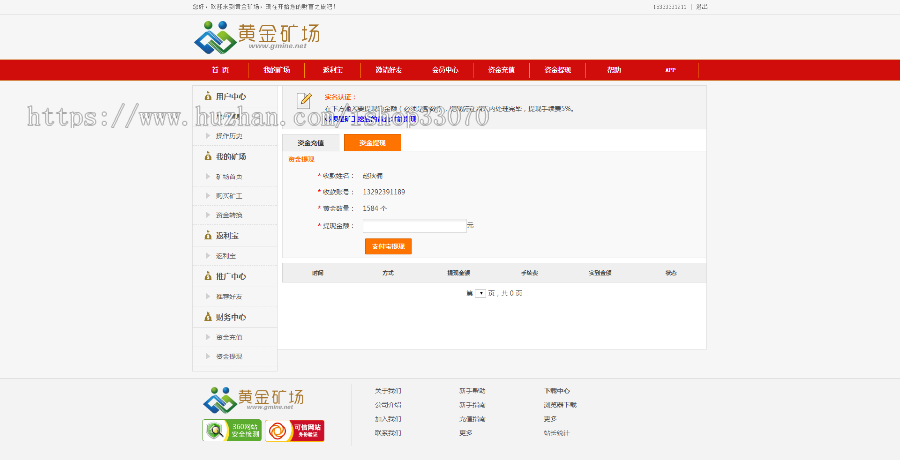Image resolution: width=900 pixels, height=460 pixels.
Task: Click the notepad pencil icon near 实名认证
Action: click(304, 100)
